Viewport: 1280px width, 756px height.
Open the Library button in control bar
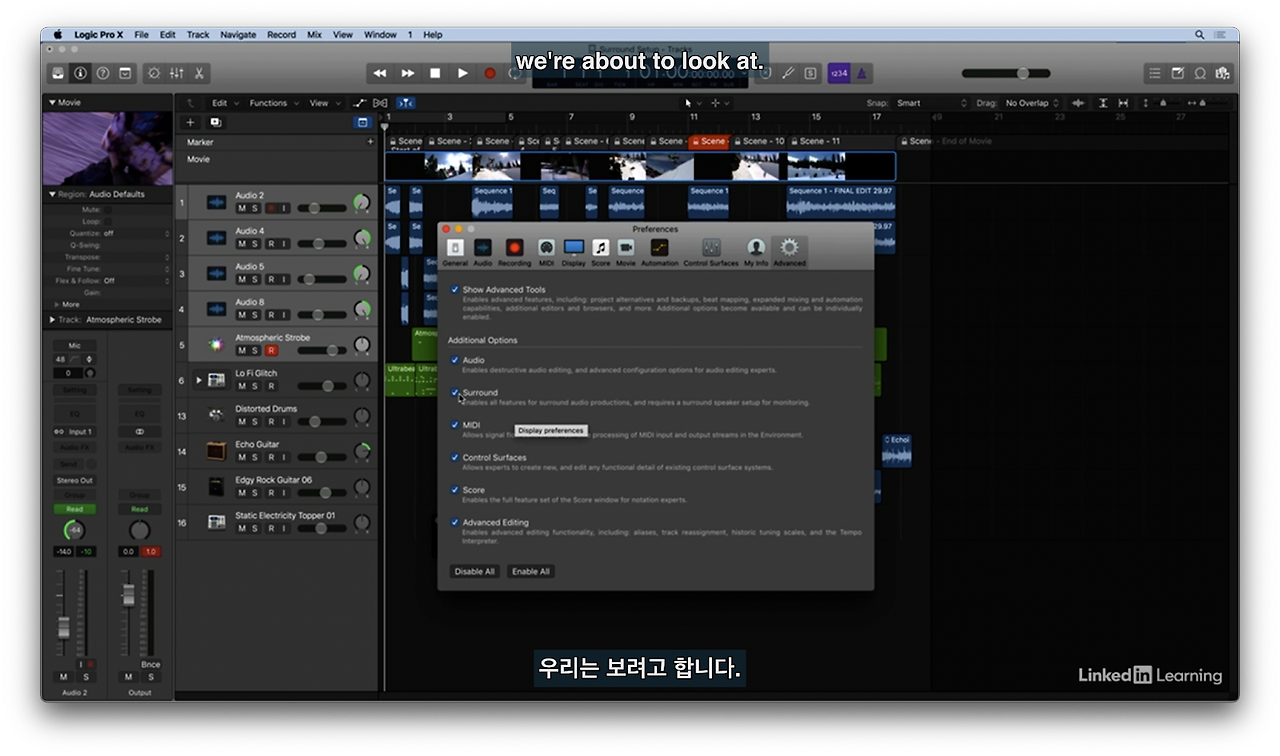[x=58, y=73]
